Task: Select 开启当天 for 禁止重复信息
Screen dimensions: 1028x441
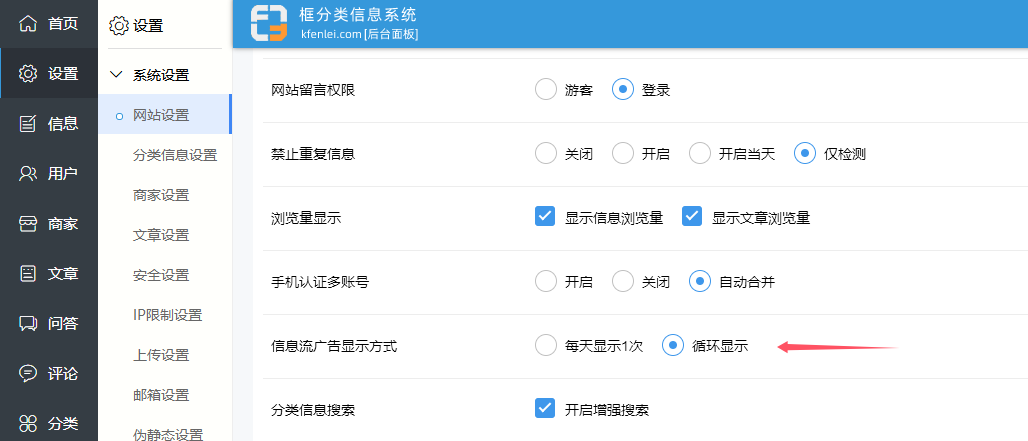Action: (x=699, y=153)
